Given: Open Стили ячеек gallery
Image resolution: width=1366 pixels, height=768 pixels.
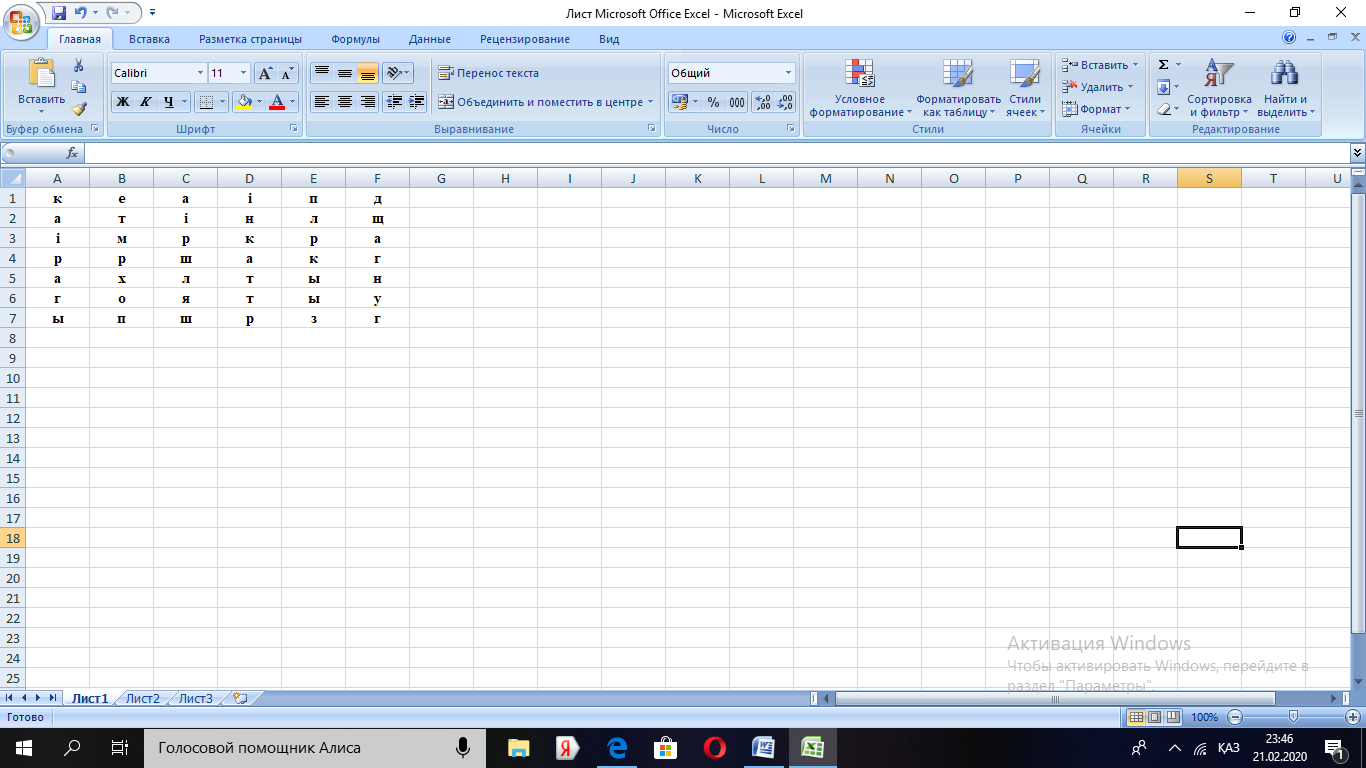Looking at the screenshot, I should point(1025,88).
